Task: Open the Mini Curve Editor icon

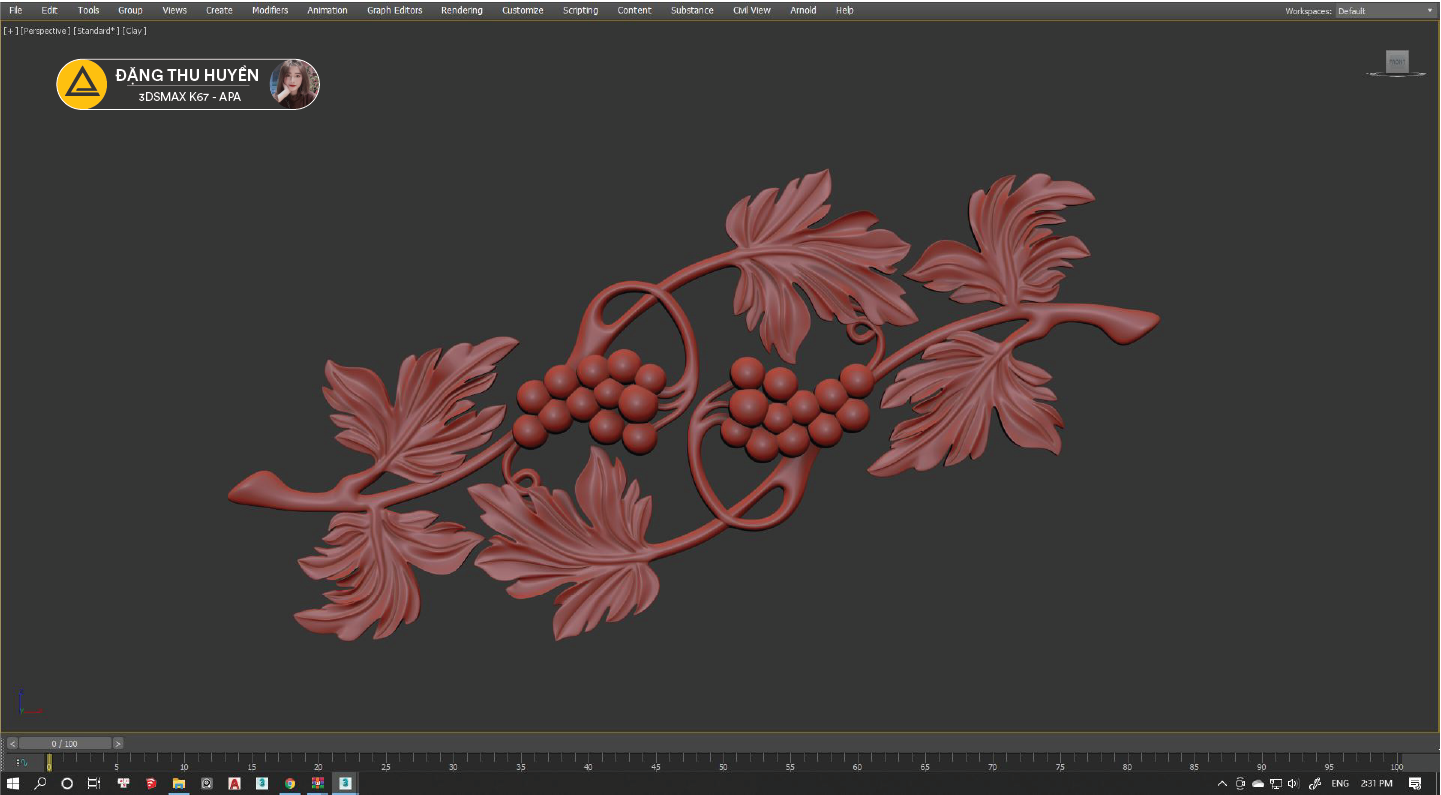Action: [21, 763]
